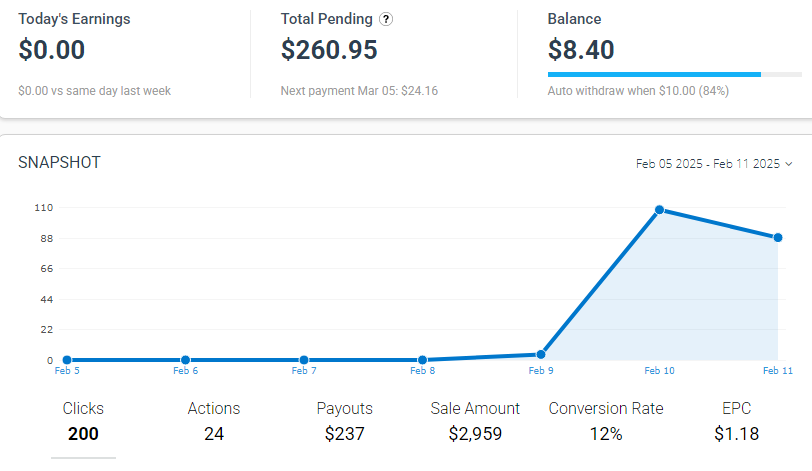Click the Balance auto-withdraw progress bar
The height and width of the screenshot is (471, 812).
675,74
